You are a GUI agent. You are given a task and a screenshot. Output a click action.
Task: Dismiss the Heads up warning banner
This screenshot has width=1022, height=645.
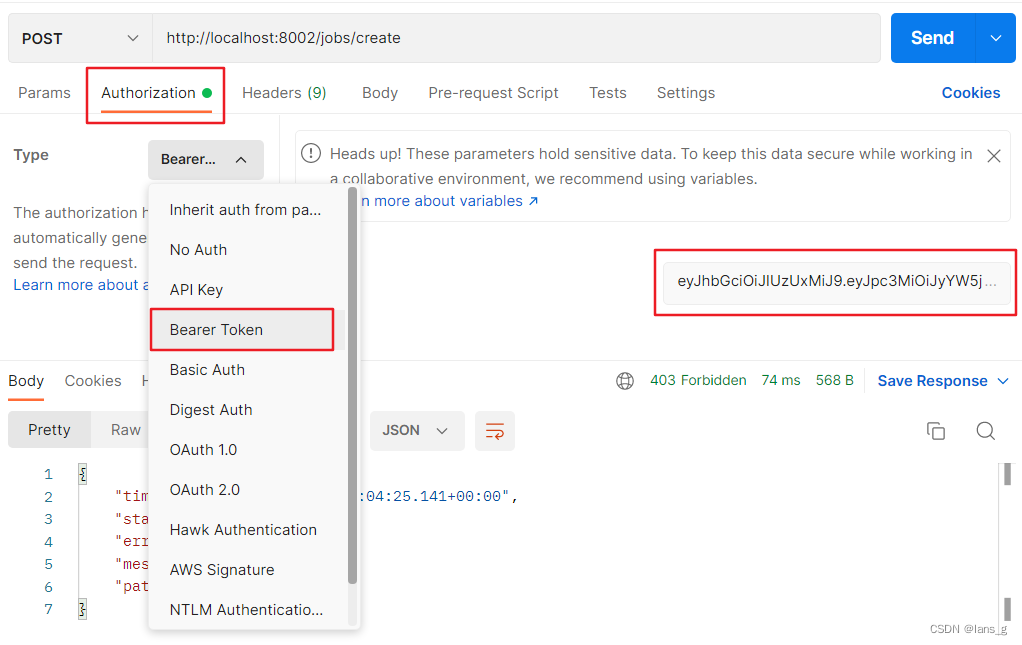(993, 156)
